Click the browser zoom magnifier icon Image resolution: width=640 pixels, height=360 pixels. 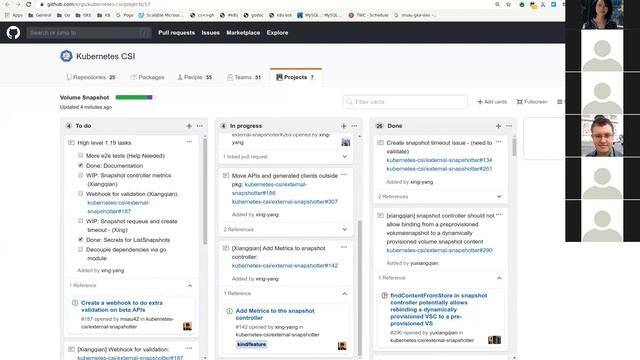pyautogui.click(x=497, y=4)
